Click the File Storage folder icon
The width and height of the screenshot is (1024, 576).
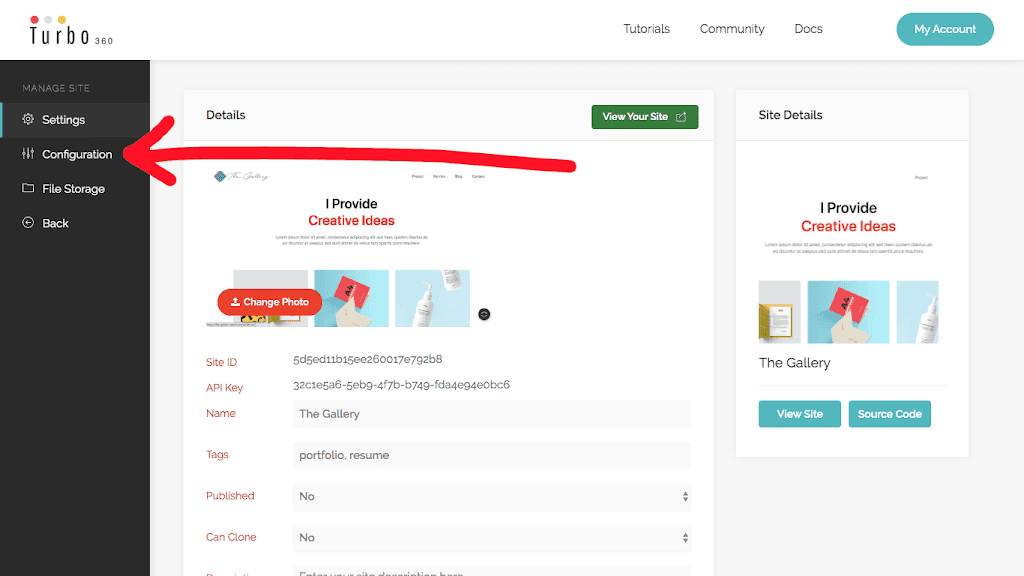(x=28, y=188)
